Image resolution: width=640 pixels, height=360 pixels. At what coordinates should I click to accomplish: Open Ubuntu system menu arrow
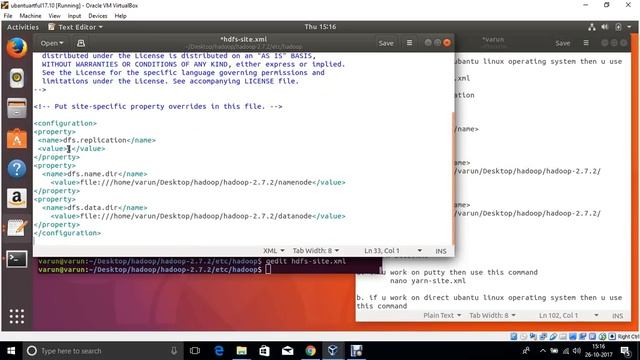629,27
